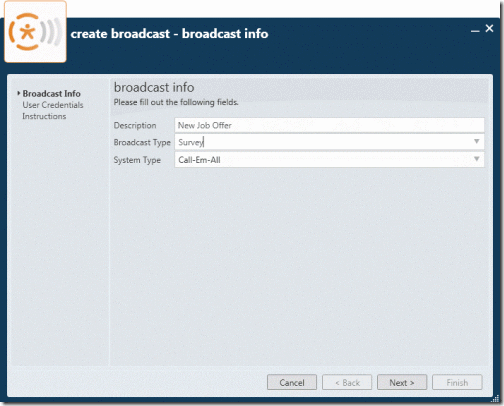The height and width of the screenshot is (406, 504).
Task: Minimize the create broadcast window
Action: click(475, 31)
